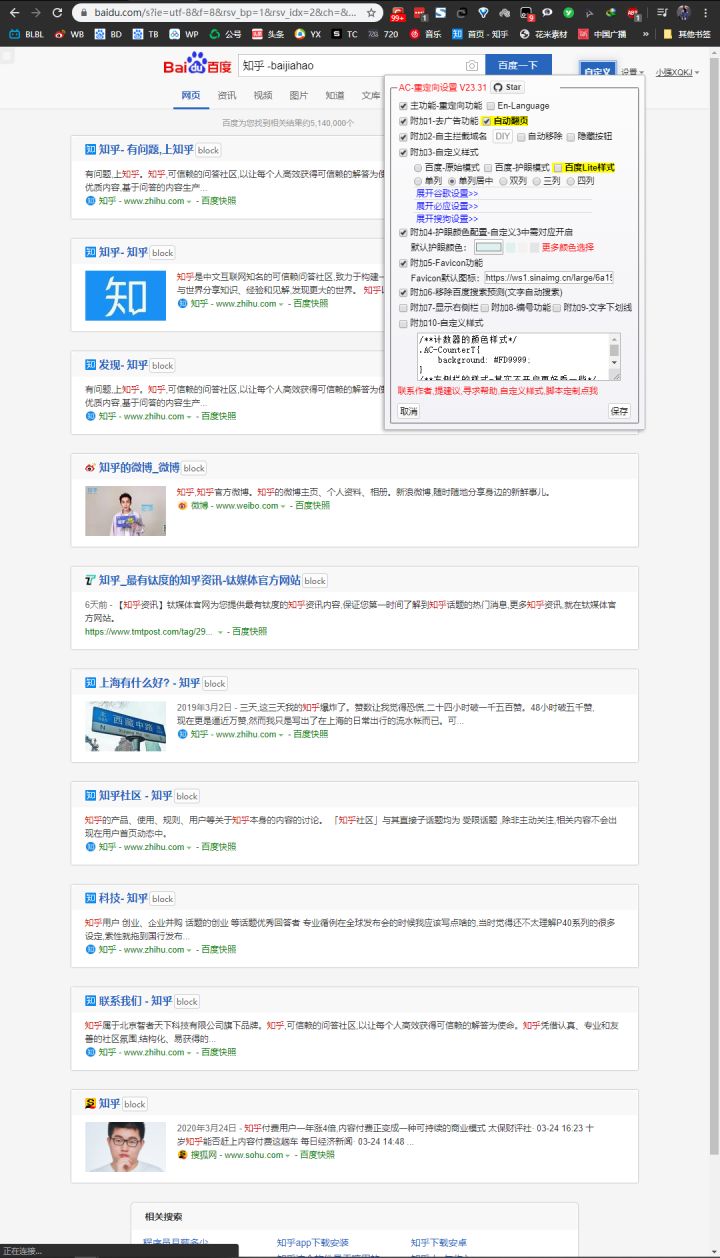720x1258 pixels.
Task: Check the 百度Lite样式 checkbox
Action: (558, 167)
